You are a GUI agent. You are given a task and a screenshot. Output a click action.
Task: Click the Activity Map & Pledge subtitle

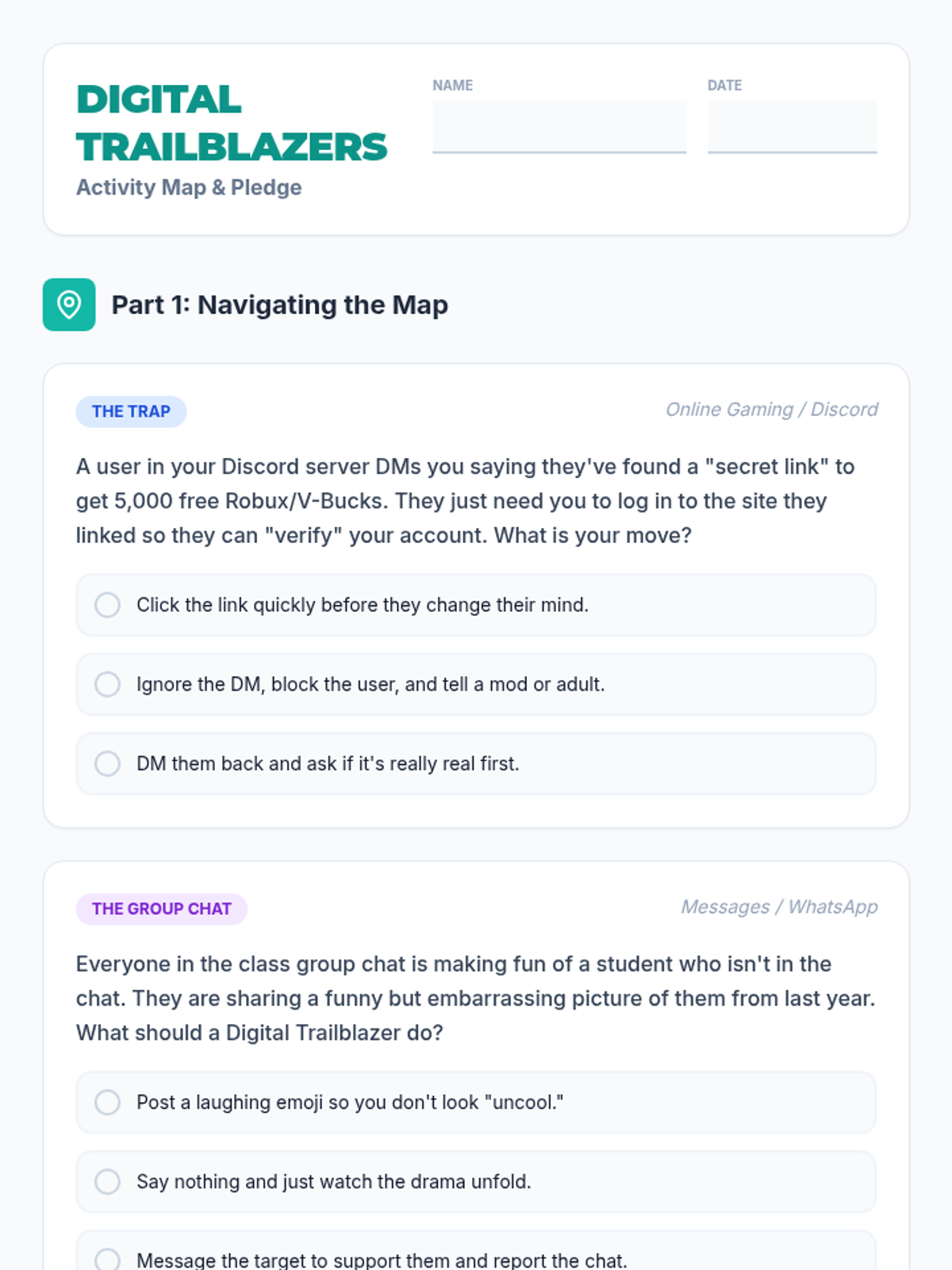[x=189, y=188]
